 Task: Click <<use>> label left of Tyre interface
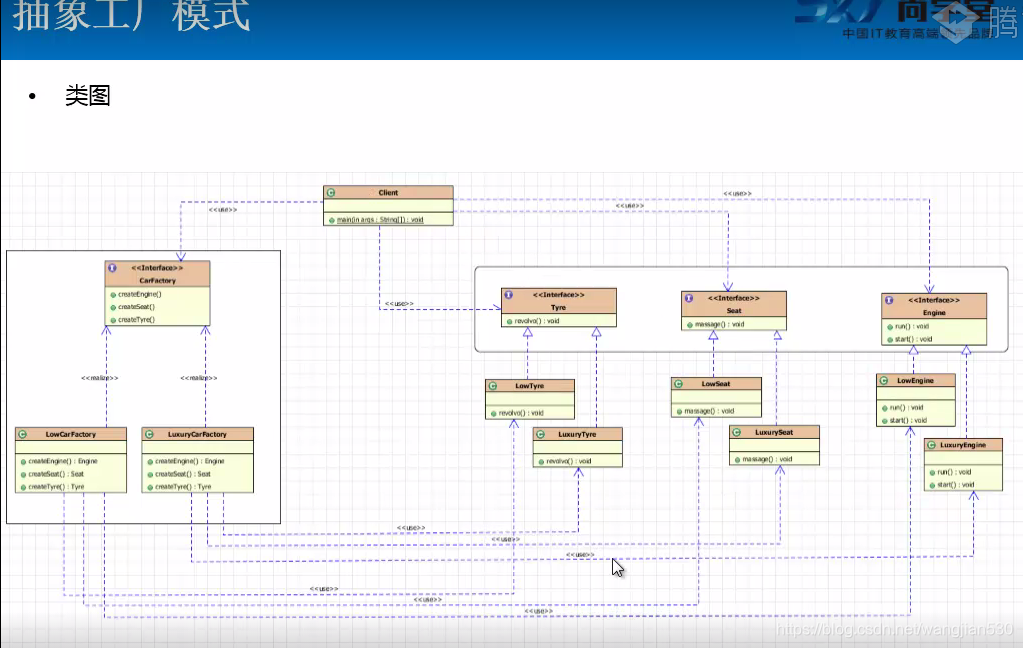pos(399,303)
